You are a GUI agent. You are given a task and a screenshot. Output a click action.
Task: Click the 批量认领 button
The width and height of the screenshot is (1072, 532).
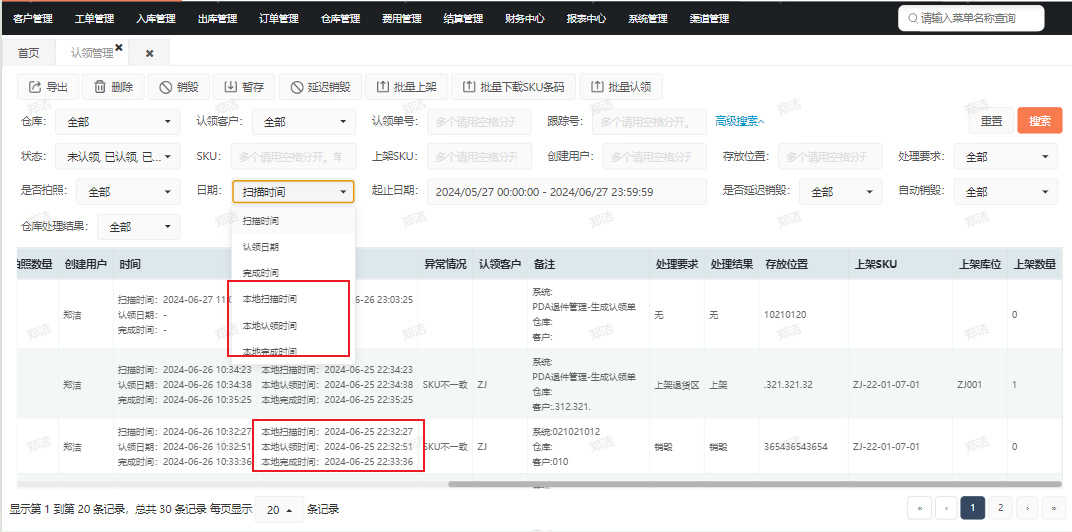click(621, 87)
